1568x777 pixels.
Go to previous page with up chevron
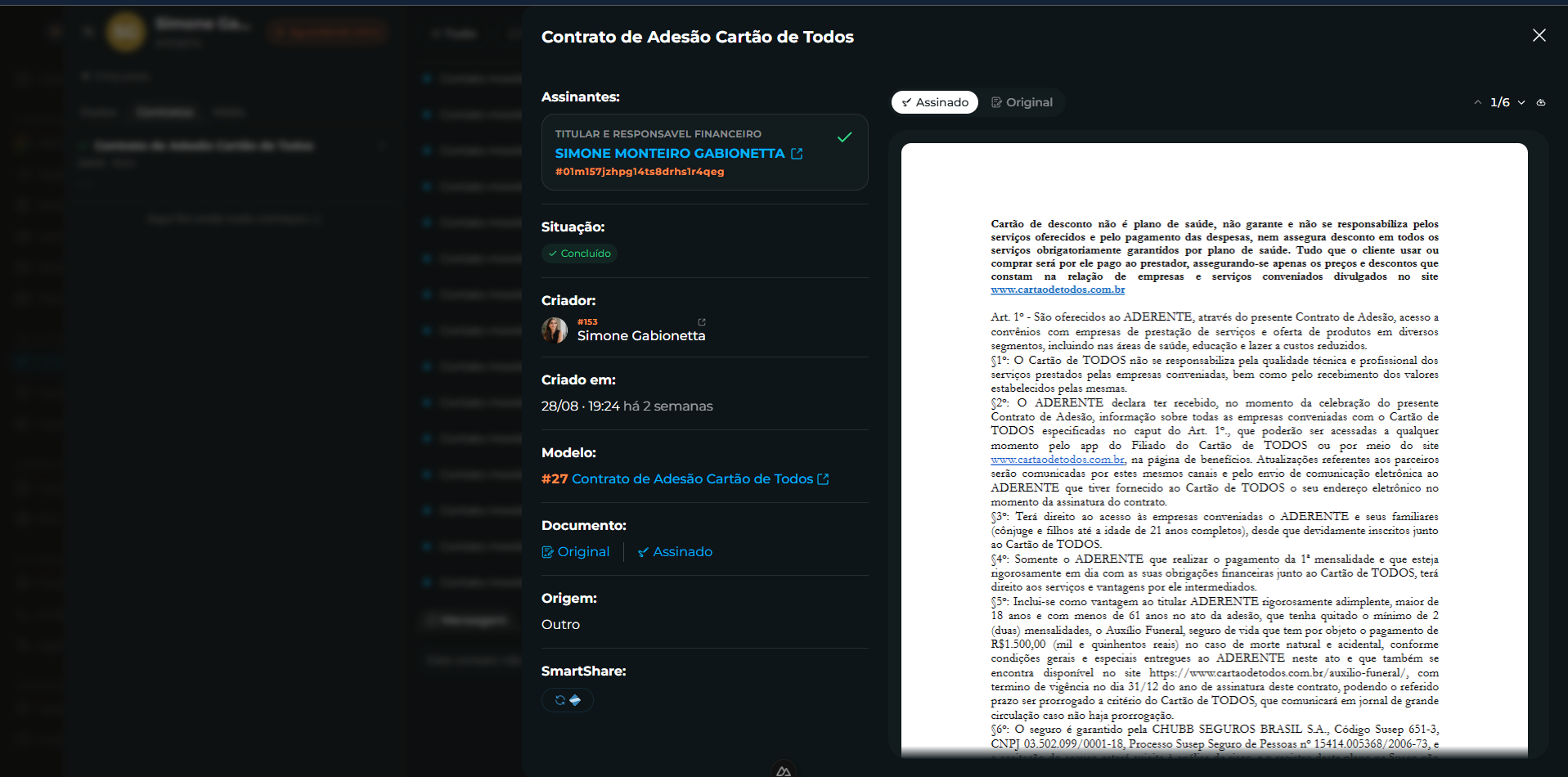click(1477, 102)
